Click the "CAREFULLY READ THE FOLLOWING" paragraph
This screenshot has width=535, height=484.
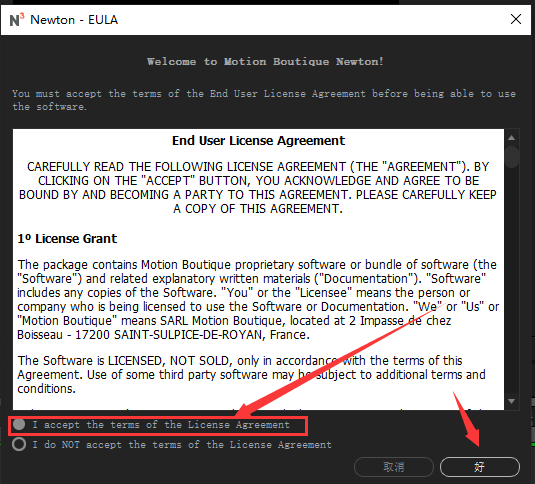tap(258, 188)
